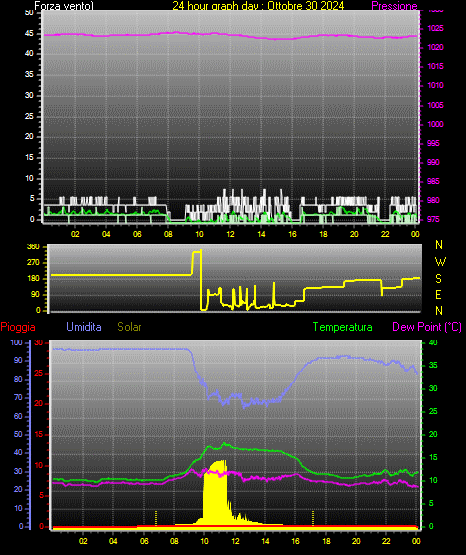Click the E compass direction letter
The width and height of the screenshot is (466, 555).
coord(438,295)
